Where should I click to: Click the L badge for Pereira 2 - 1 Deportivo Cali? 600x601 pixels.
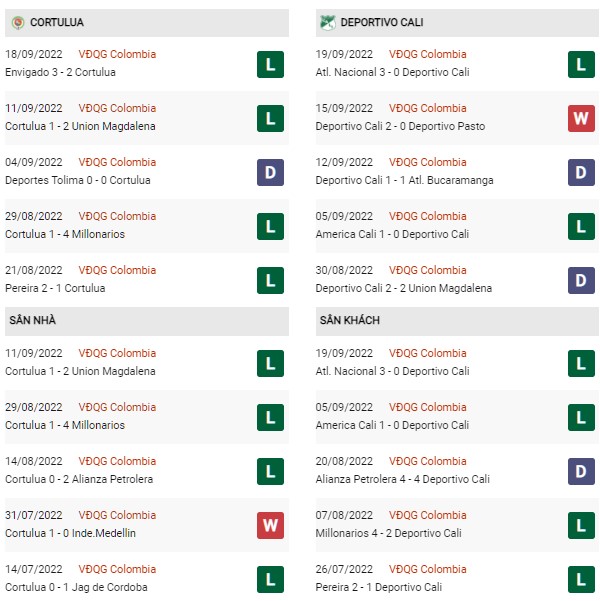pos(581,579)
